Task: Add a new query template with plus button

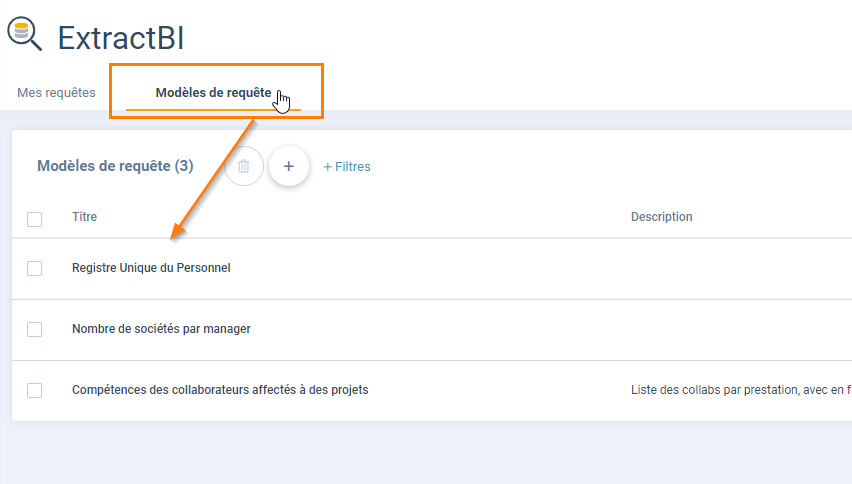Action: pyautogui.click(x=289, y=166)
